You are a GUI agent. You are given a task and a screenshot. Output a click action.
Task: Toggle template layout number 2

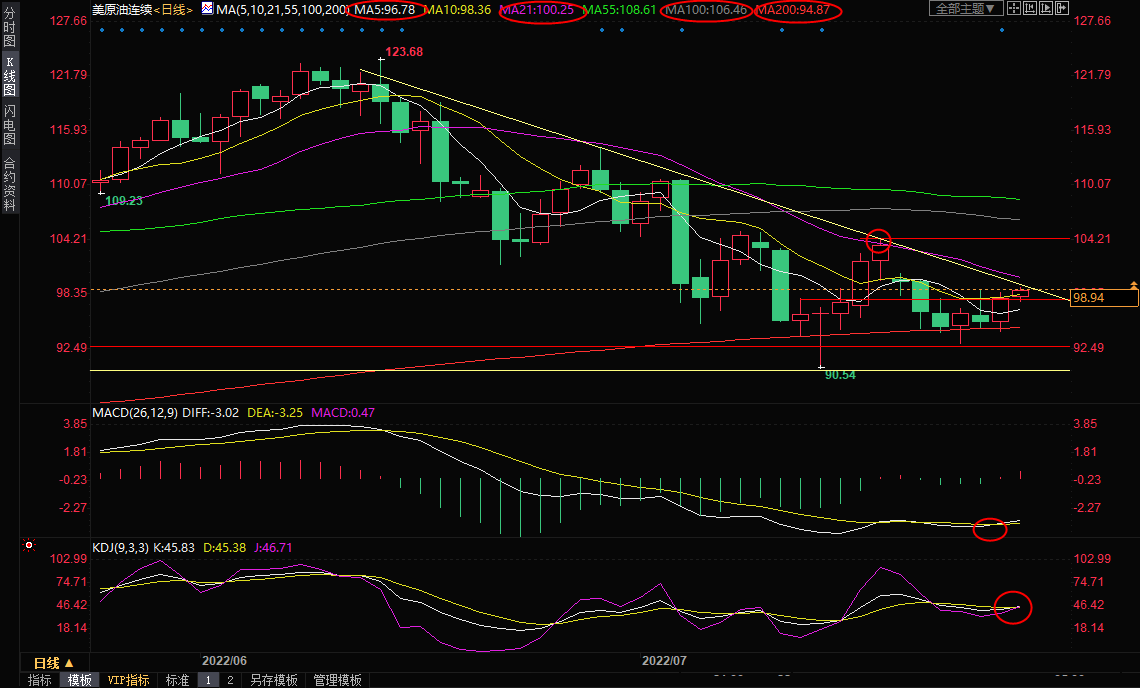pyautogui.click(x=230, y=680)
